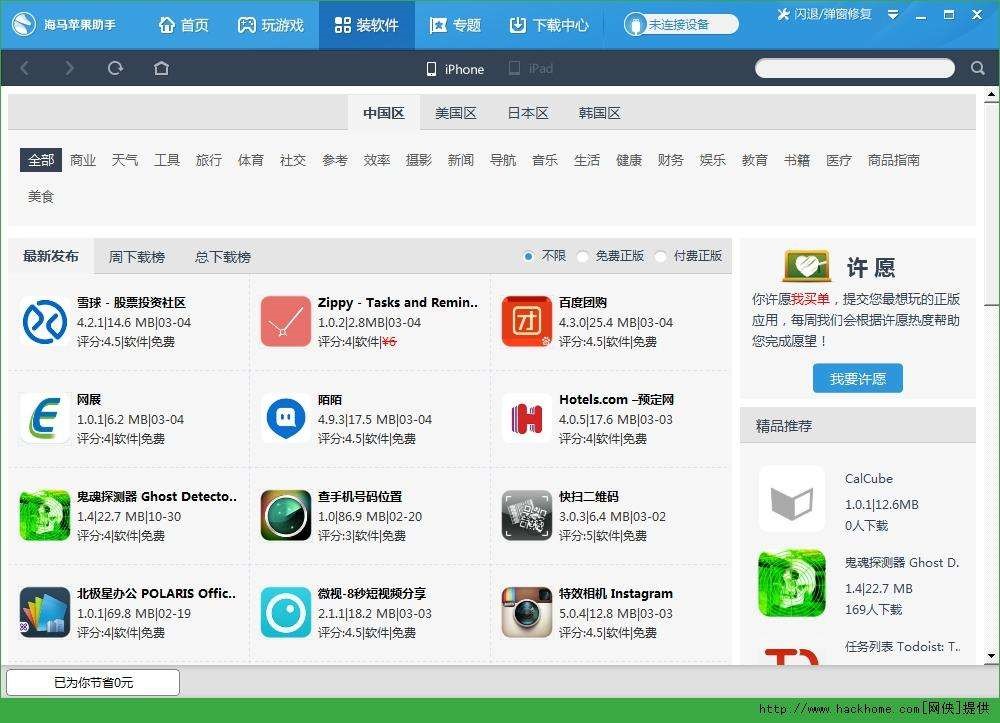This screenshot has width=1000, height=723.
Task: Switch device type to iPhone
Action: click(x=455, y=69)
